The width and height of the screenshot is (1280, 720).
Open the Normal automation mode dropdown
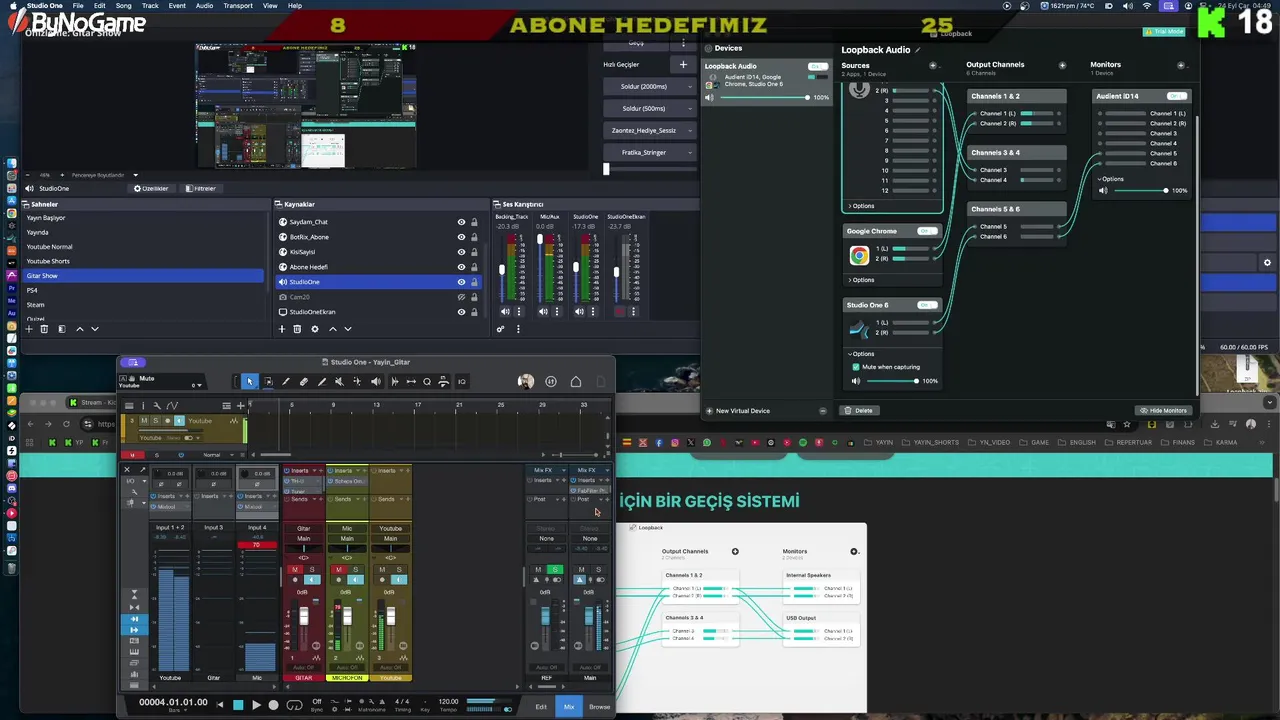tap(218, 455)
